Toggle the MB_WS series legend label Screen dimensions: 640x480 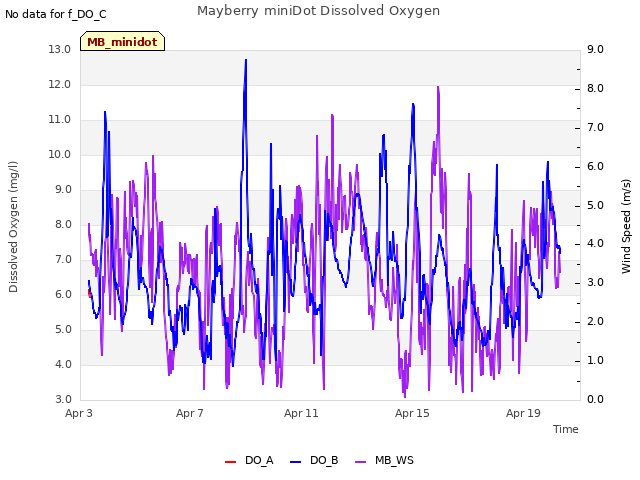coord(394,460)
